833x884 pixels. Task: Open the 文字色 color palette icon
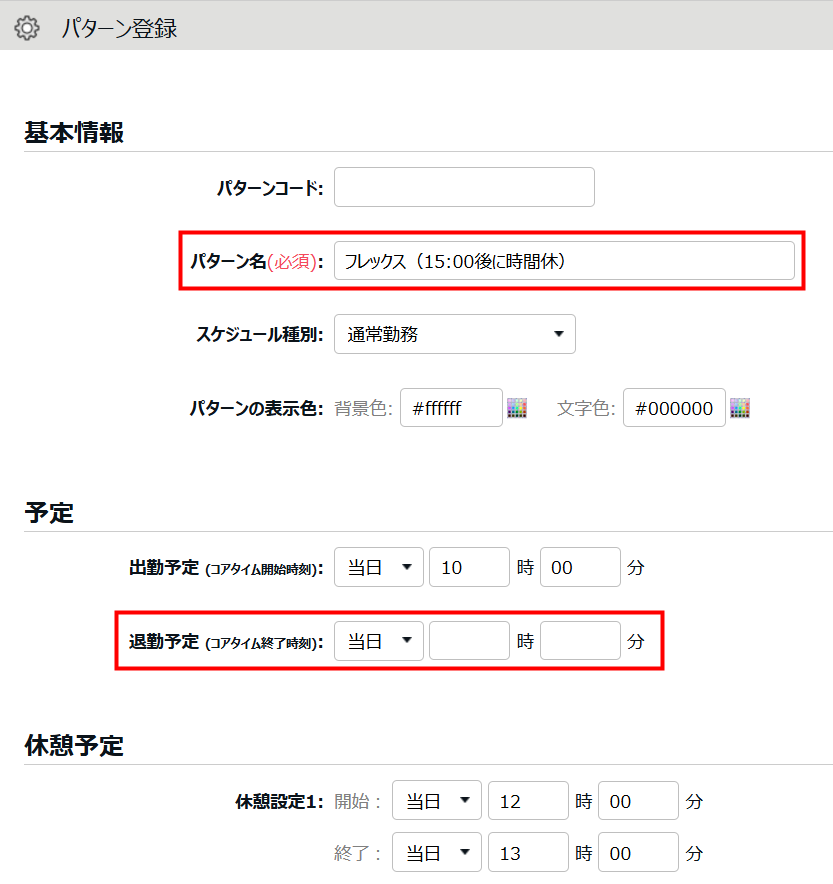[x=739, y=408]
